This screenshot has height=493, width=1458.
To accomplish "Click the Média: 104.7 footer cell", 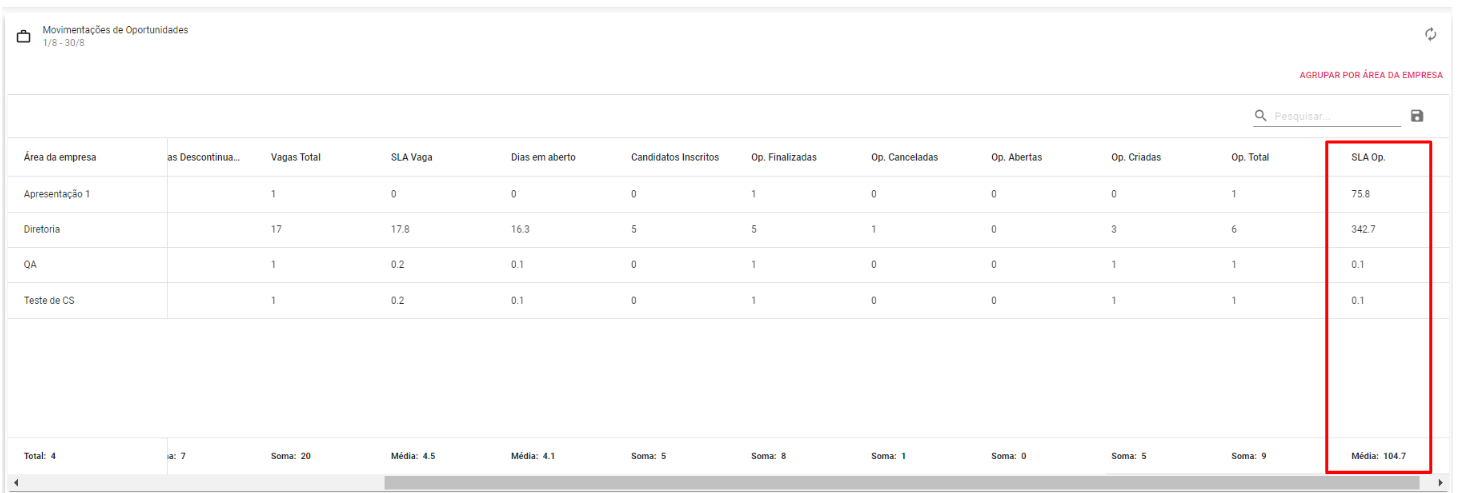I will (x=1379, y=456).
